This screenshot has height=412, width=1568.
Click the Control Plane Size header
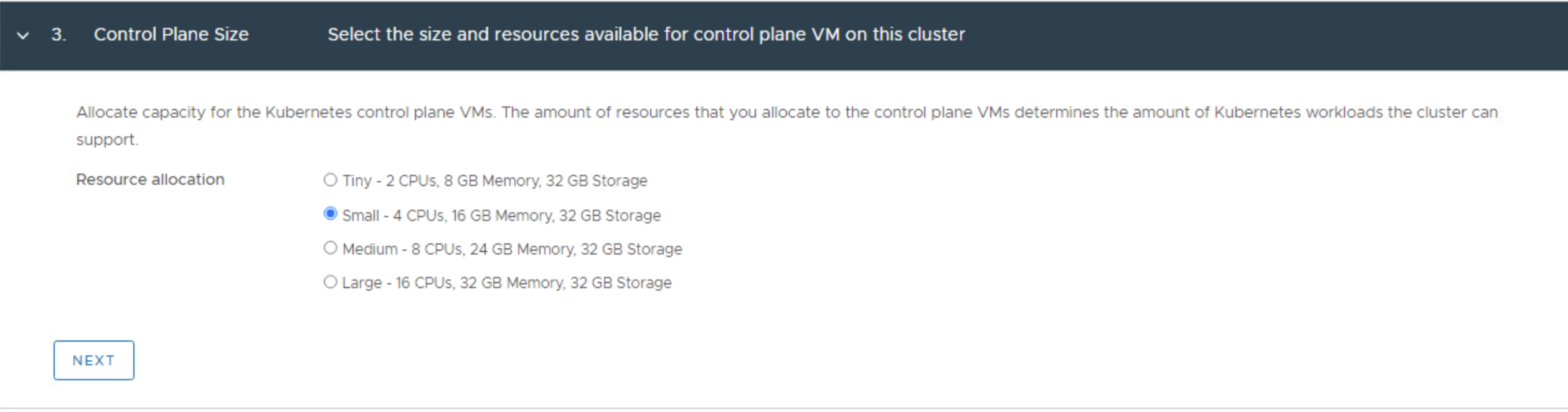click(x=171, y=35)
